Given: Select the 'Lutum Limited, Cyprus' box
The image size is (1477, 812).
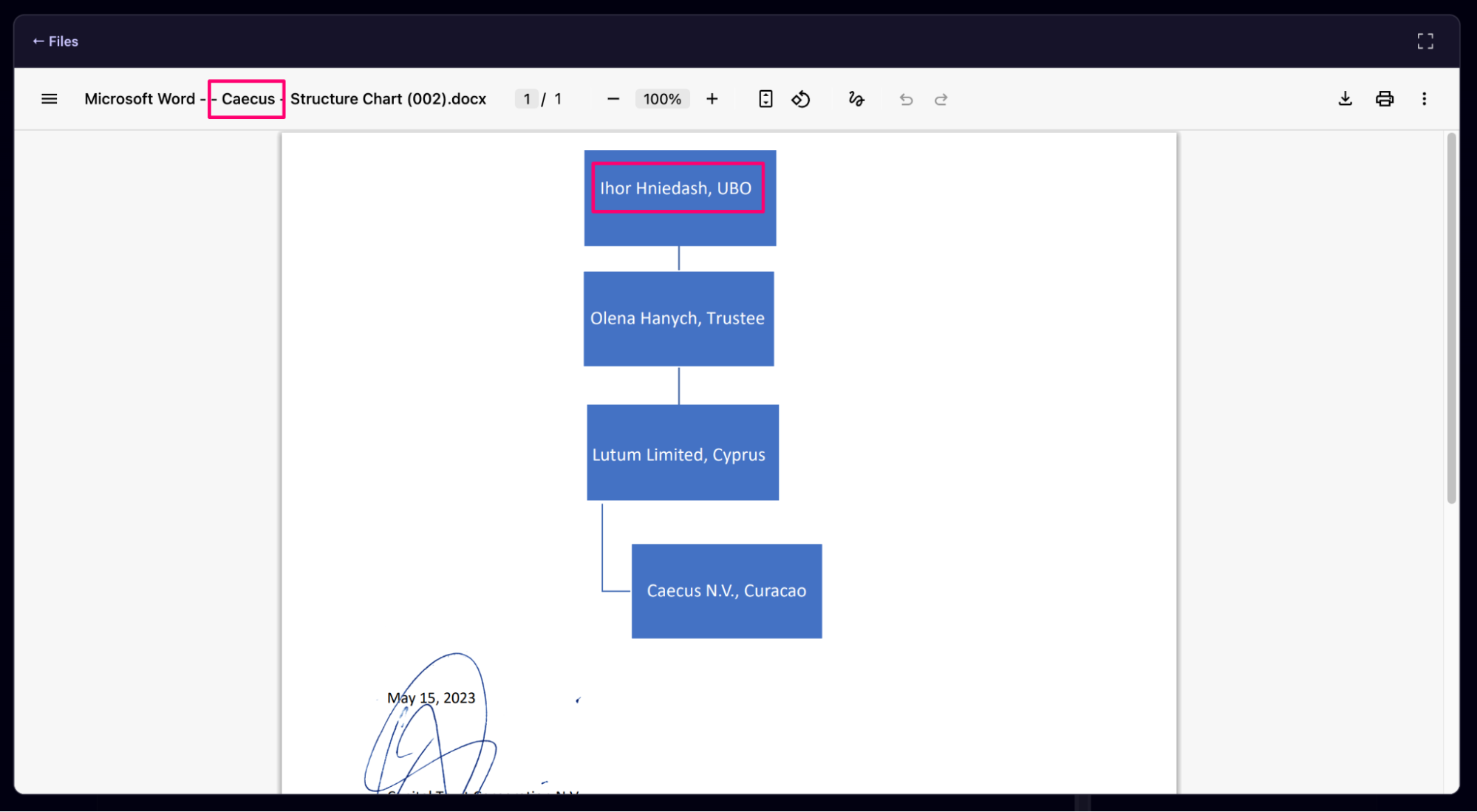Looking at the screenshot, I should point(683,452).
